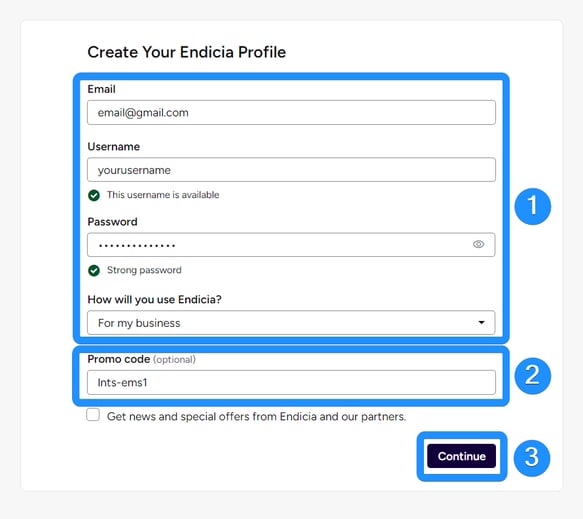Click the 'How will you use Endicia?' label

[x=154, y=299]
